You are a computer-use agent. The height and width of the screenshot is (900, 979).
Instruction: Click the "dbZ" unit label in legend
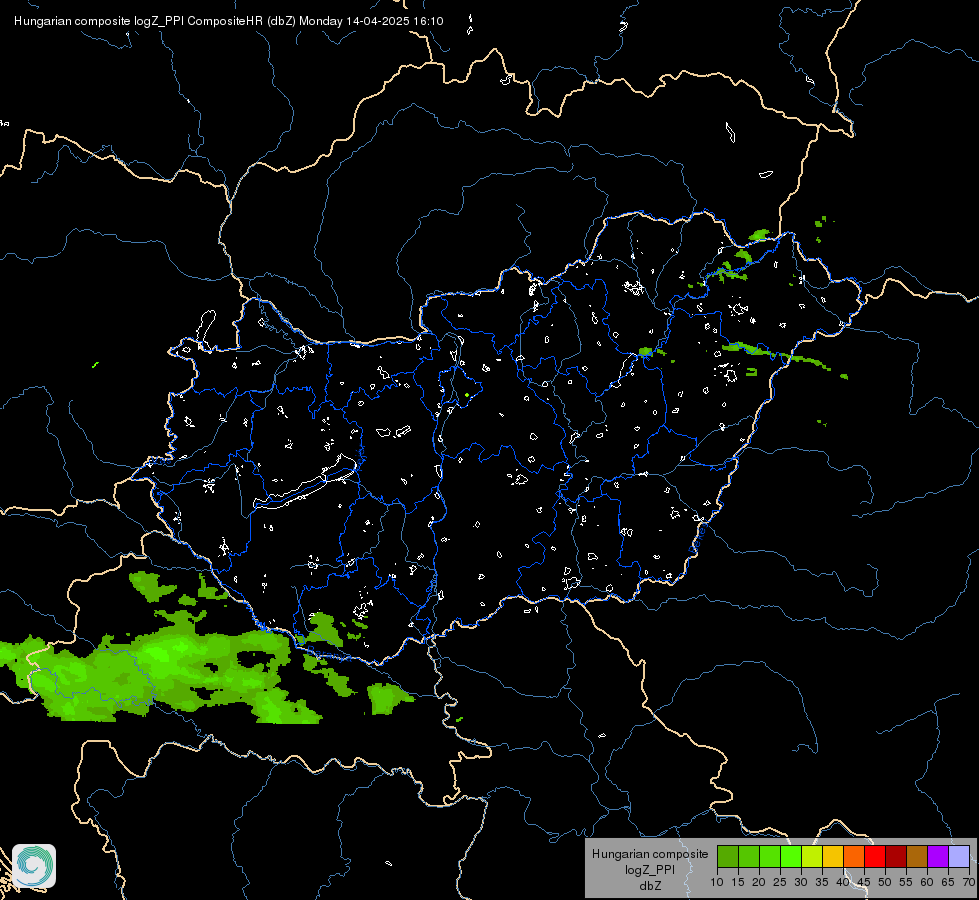tap(650, 886)
